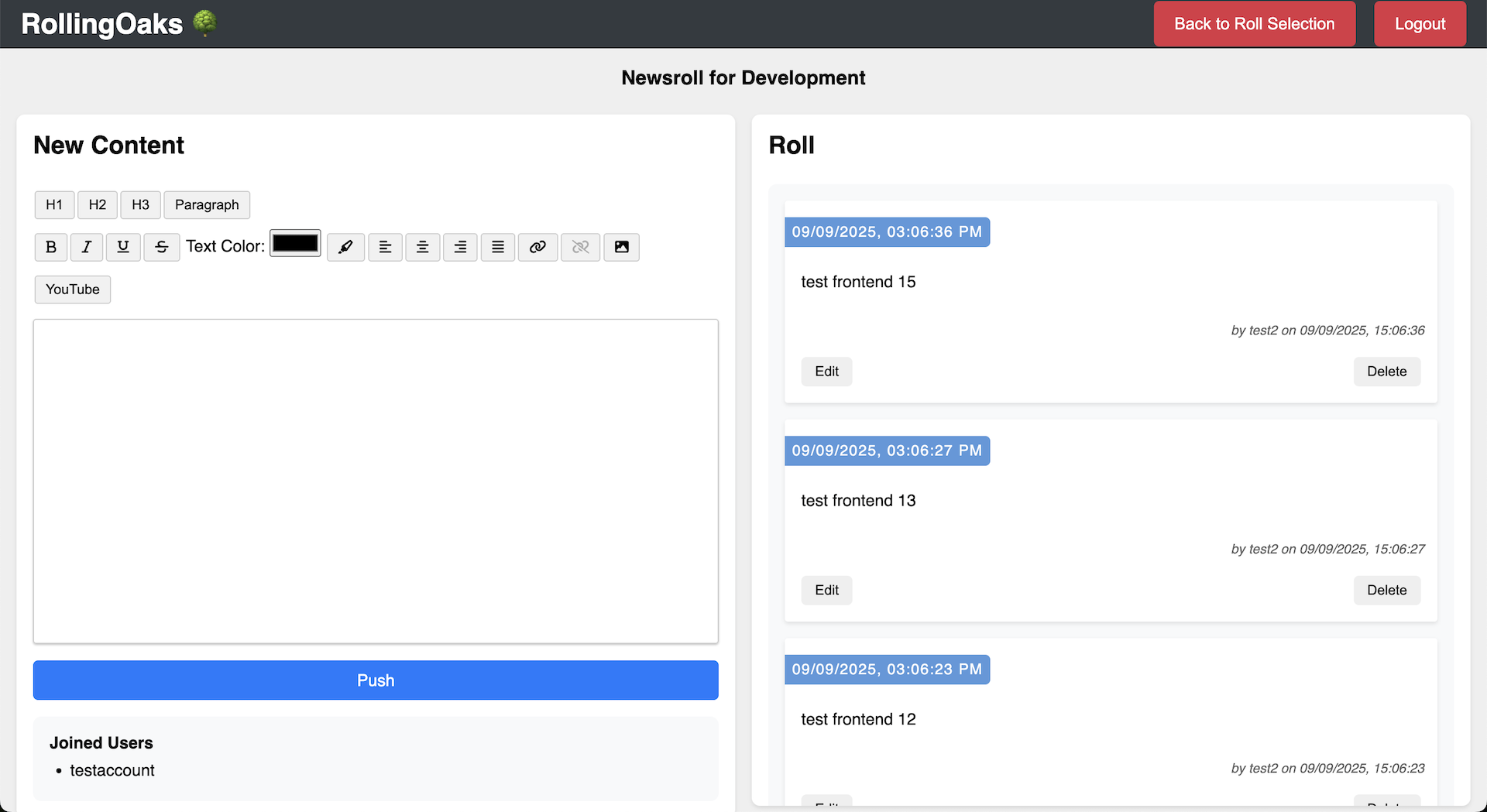
Task: Align text to the right
Action: click(x=460, y=247)
